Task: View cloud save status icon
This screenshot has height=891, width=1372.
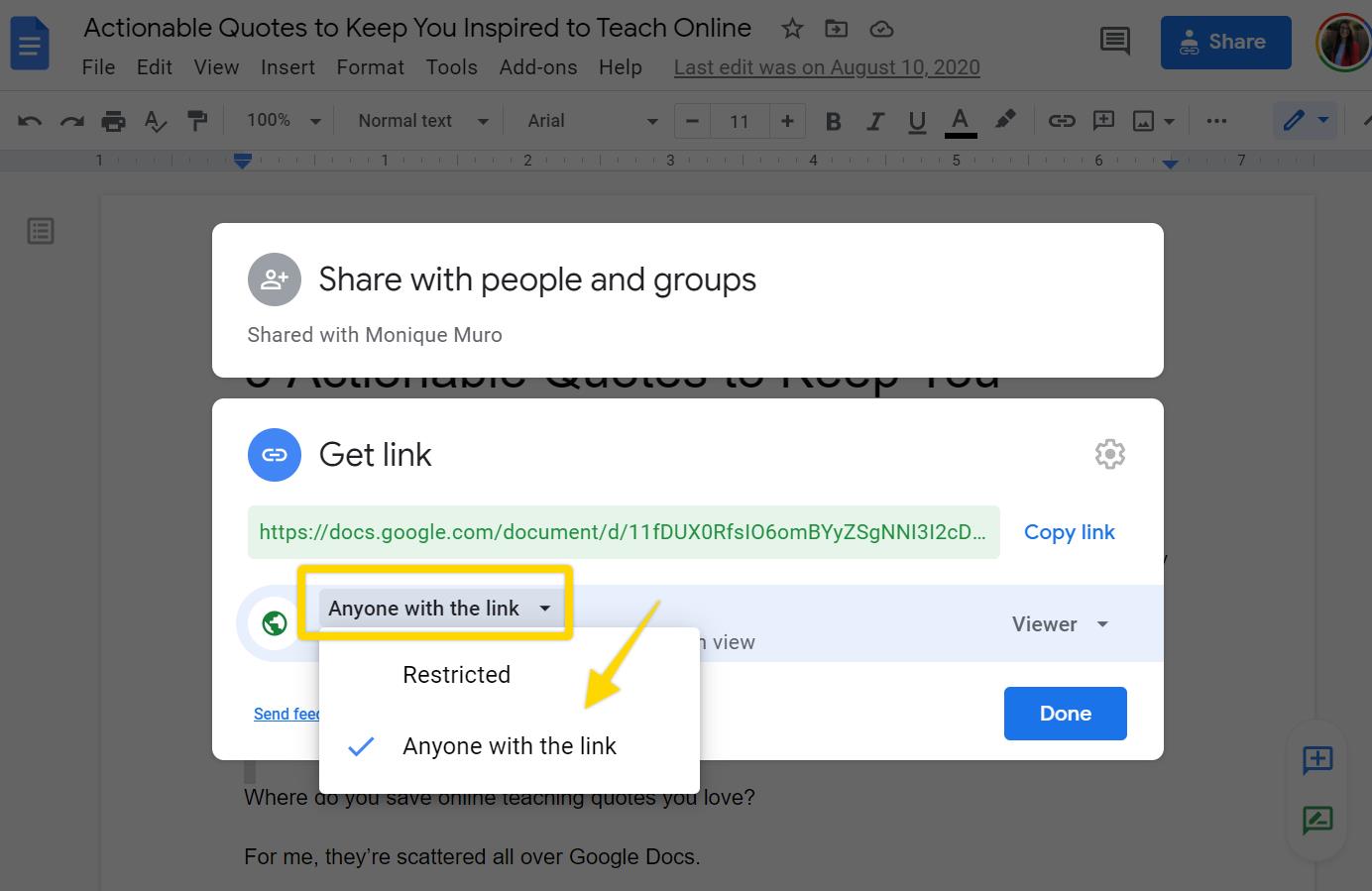Action: tap(881, 30)
